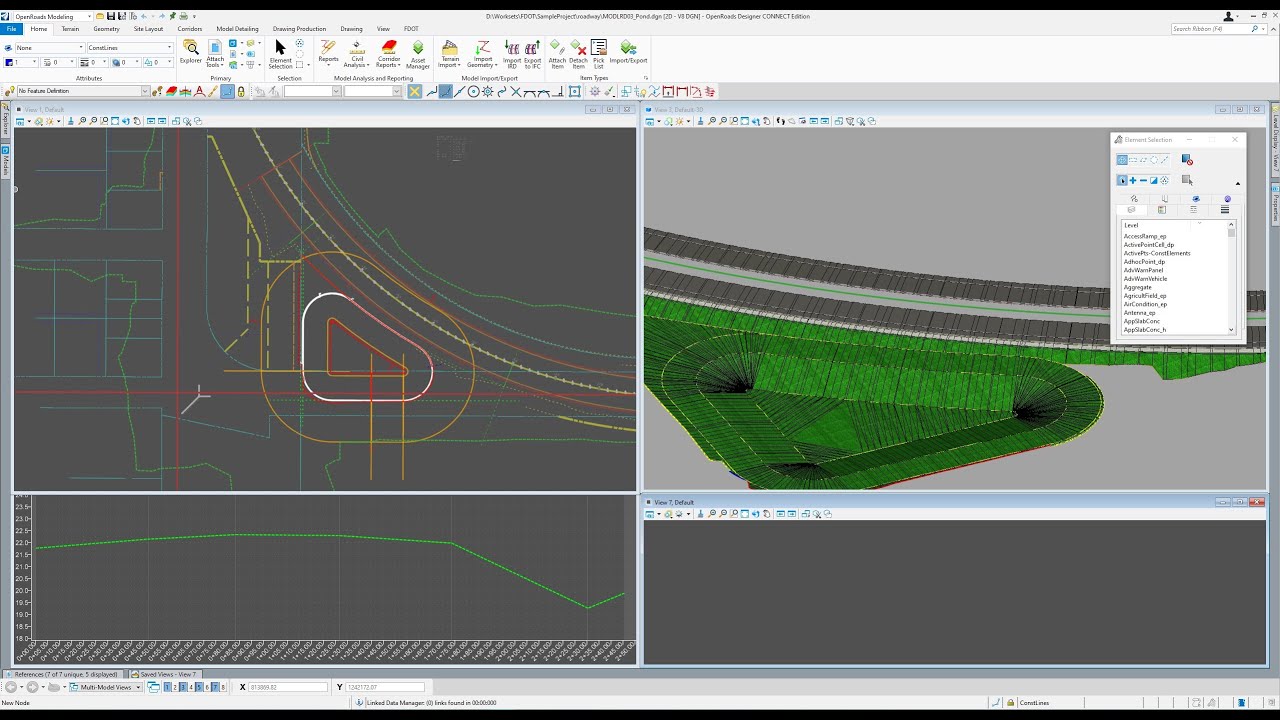
Task: Open the Explorer tool in the ribbon
Action: coord(190,53)
